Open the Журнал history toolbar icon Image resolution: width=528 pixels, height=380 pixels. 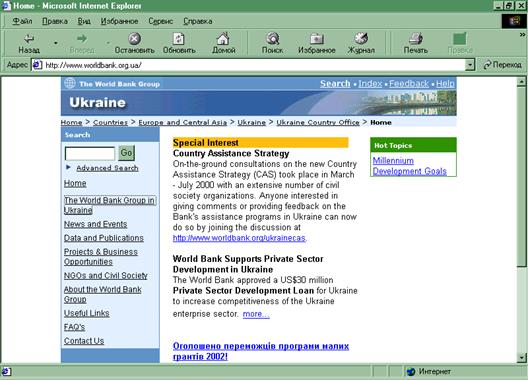[361, 39]
